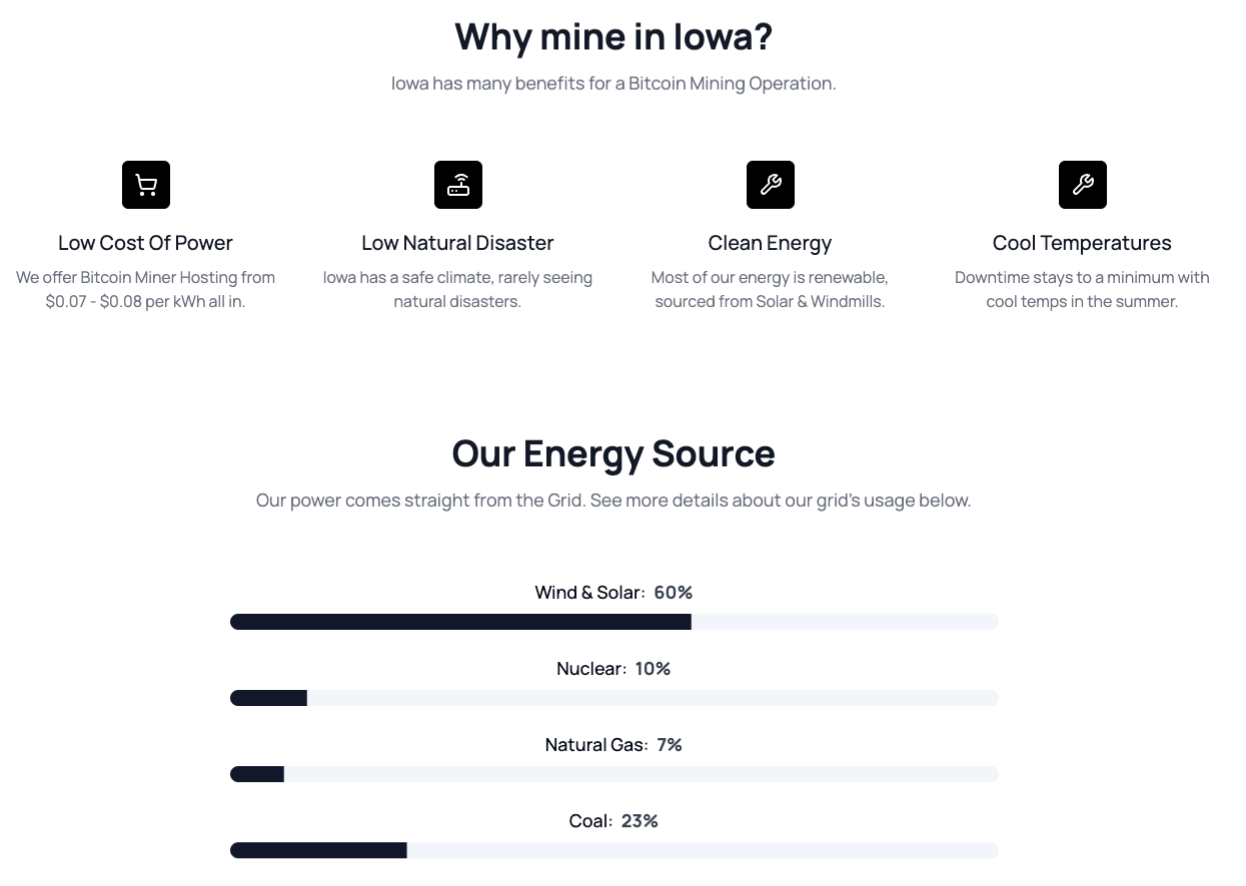Click the "Wind & Solar: 60%" label

tap(613, 592)
